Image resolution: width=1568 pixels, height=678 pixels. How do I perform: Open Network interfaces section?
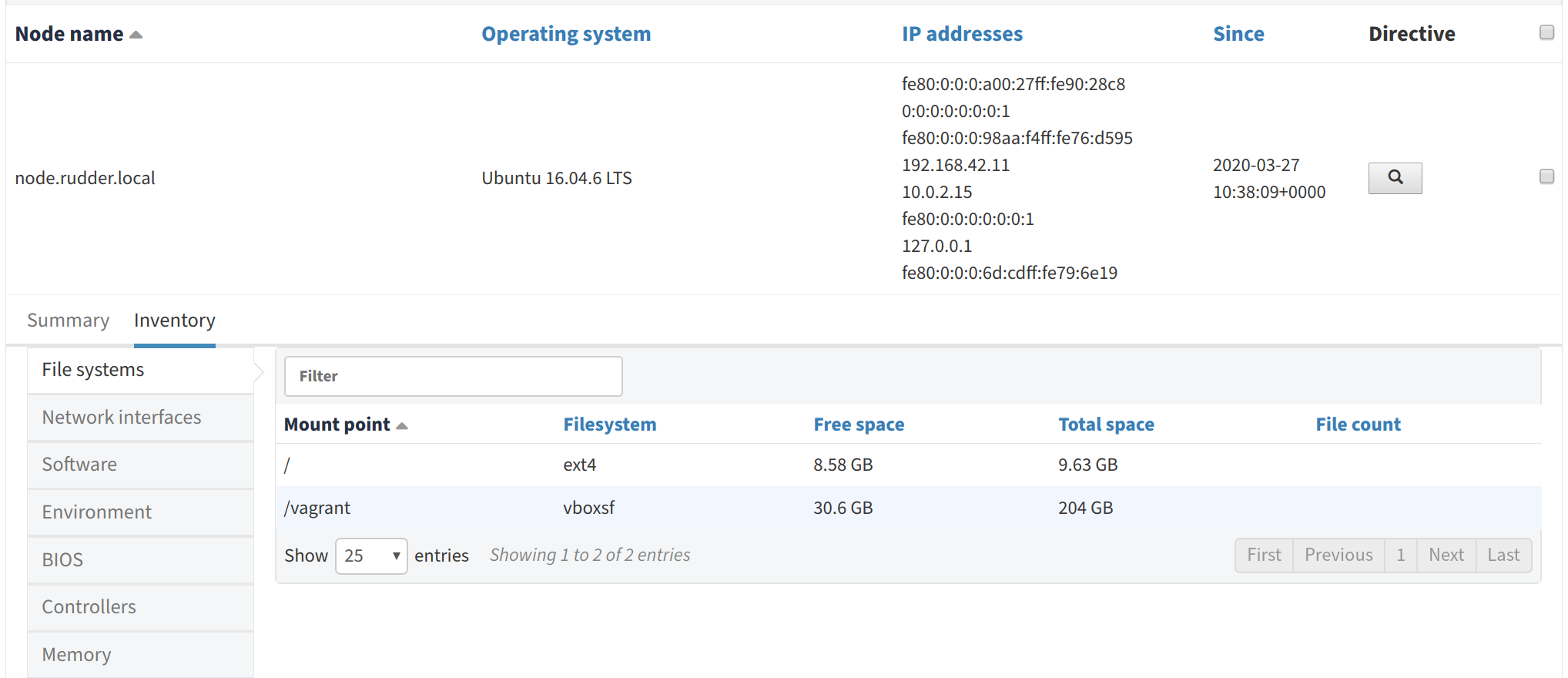click(121, 418)
